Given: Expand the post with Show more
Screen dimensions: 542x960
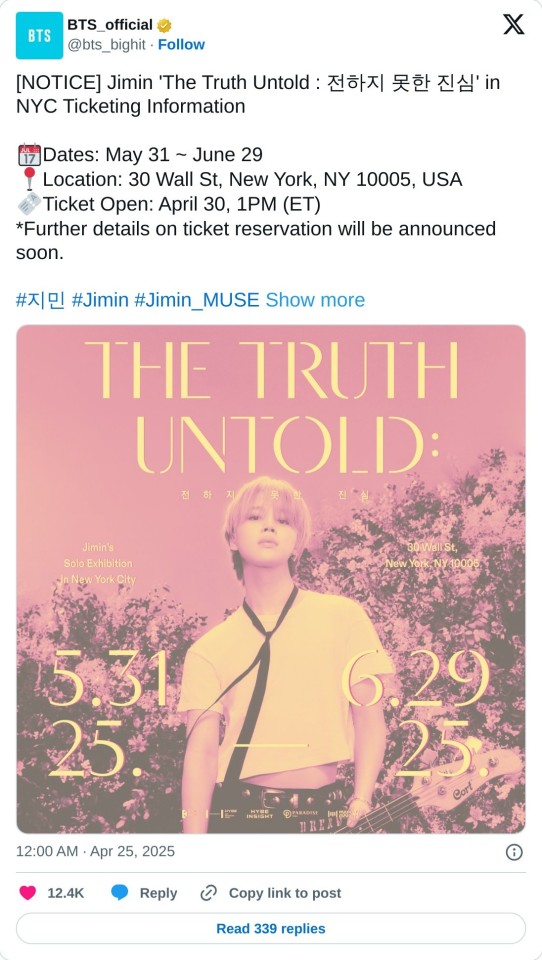Looking at the screenshot, I should tap(315, 300).
